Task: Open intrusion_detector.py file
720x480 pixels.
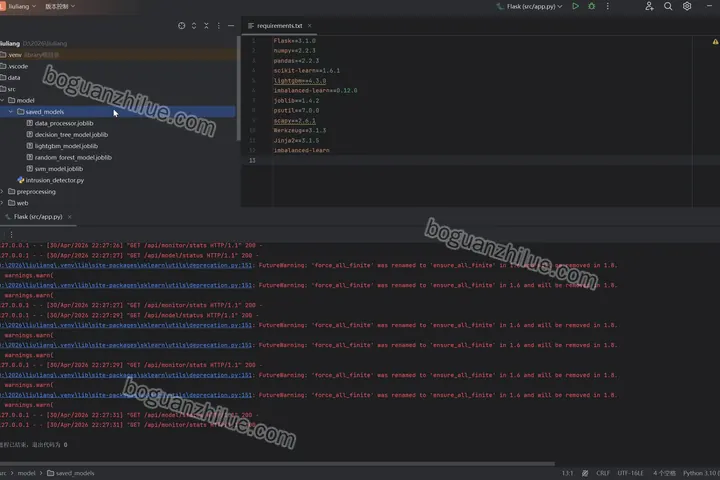Action: (54, 181)
